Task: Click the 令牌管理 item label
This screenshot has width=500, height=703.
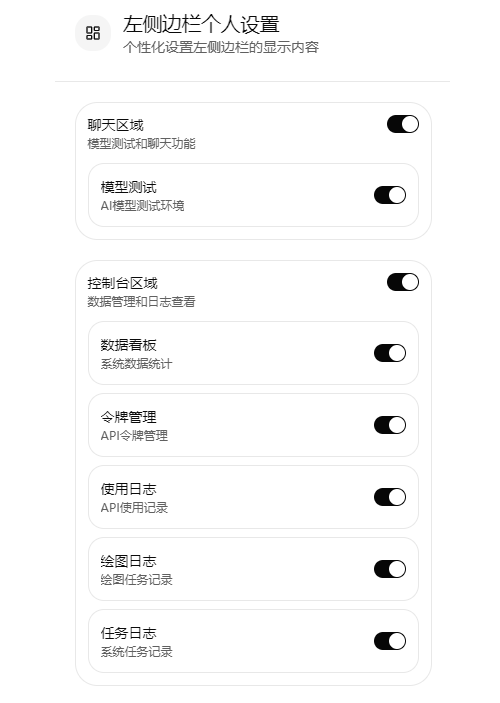Action: tap(128, 417)
